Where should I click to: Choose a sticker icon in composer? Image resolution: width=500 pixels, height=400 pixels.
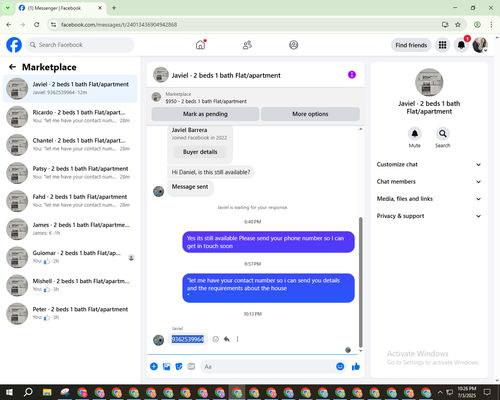pyautogui.click(x=179, y=367)
